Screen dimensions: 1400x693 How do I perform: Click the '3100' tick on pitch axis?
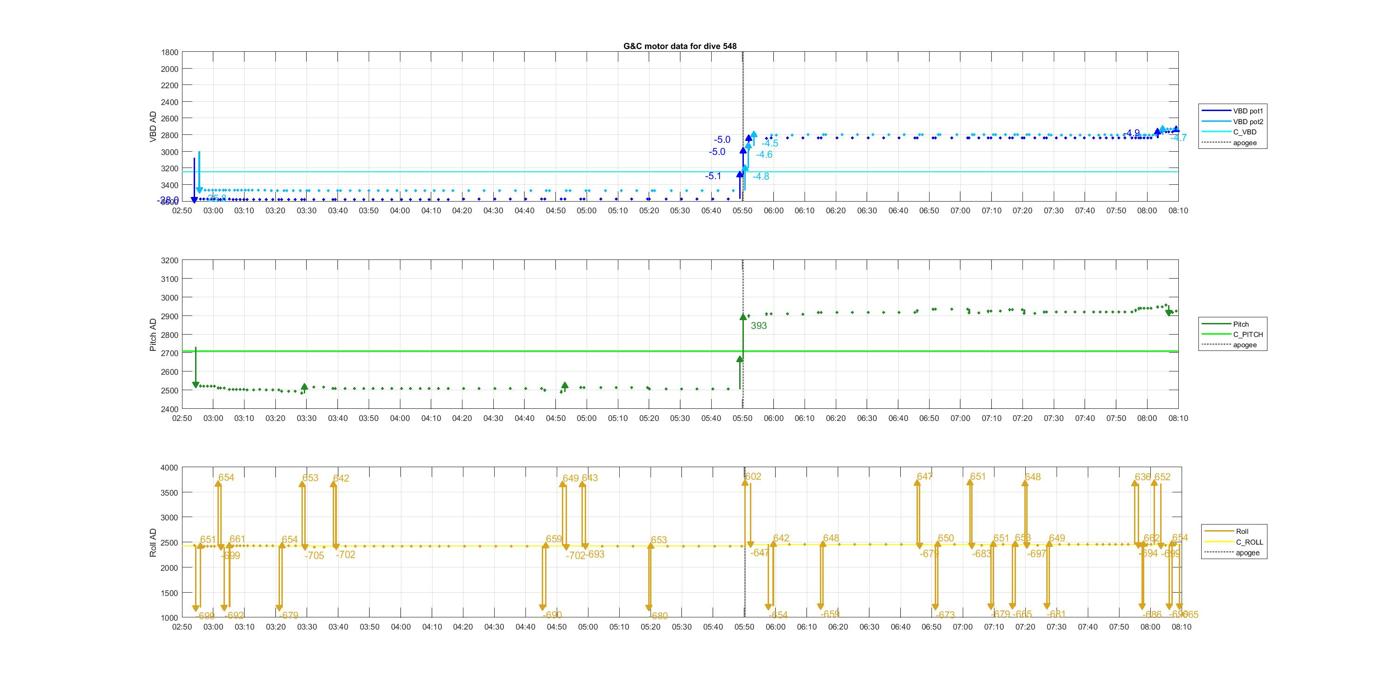(170, 279)
